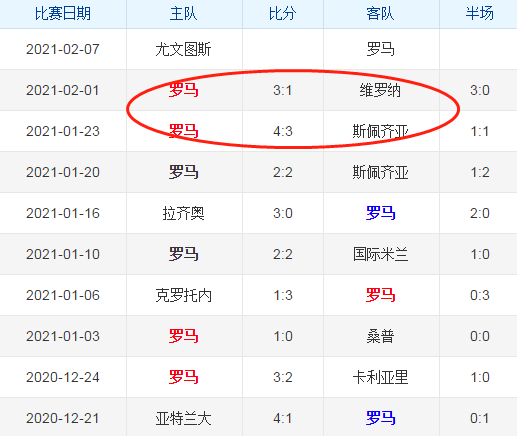The image size is (517, 436).
Task: Click blue 罗马 in 2021-01-16 row
Action: point(381,213)
